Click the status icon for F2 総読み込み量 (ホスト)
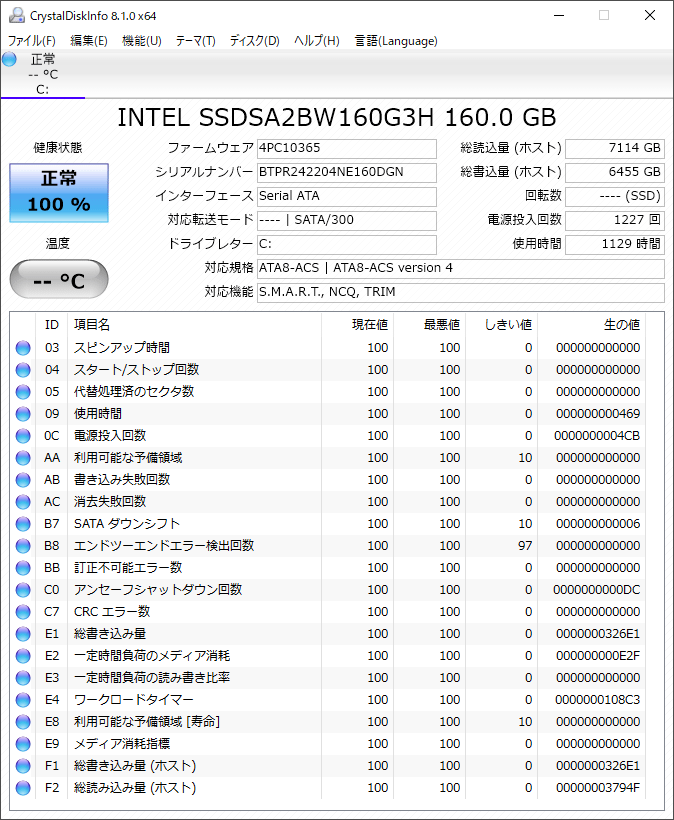The width and height of the screenshot is (674, 820). [x=23, y=788]
